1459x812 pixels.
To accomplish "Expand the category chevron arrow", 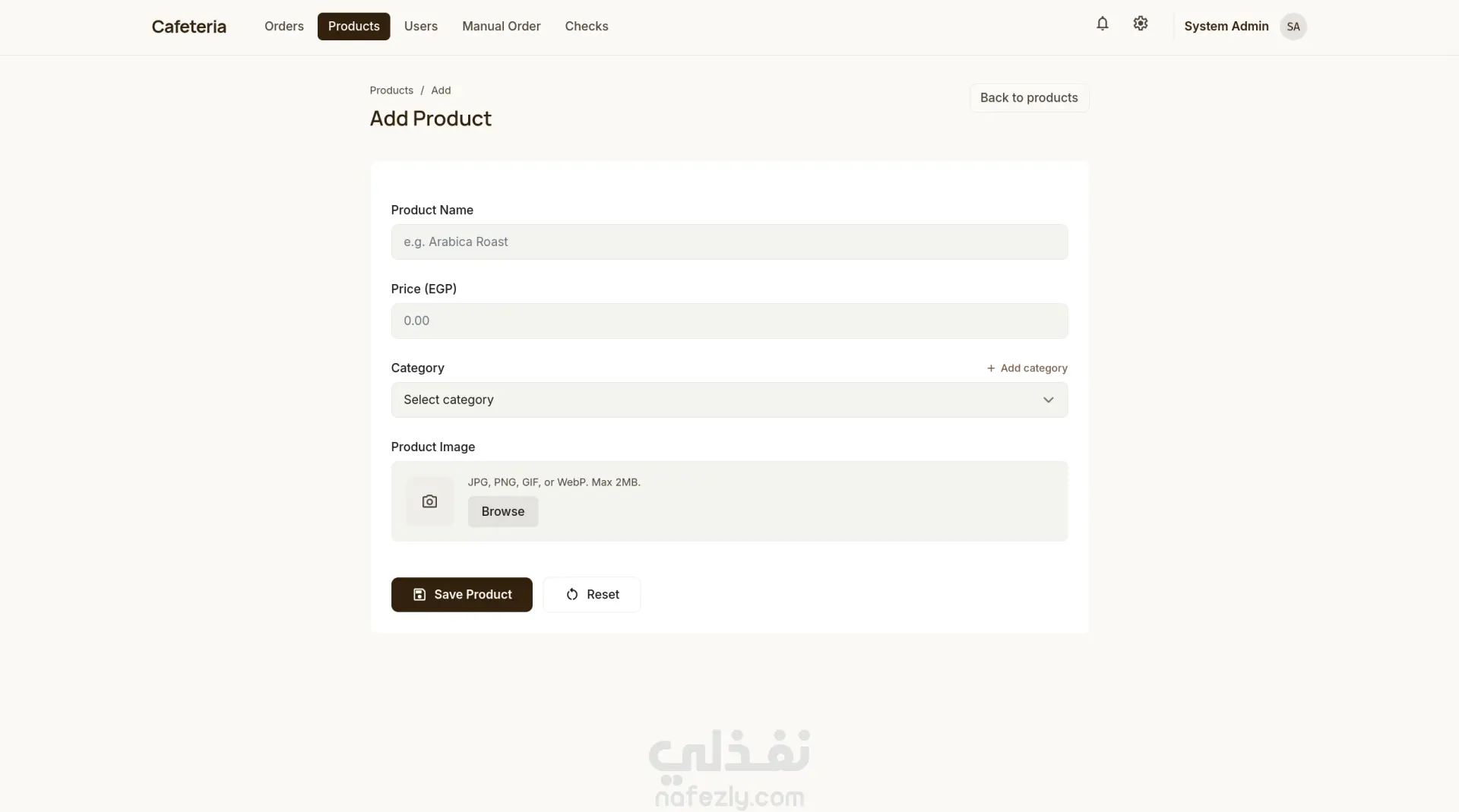I will (x=1048, y=400).
